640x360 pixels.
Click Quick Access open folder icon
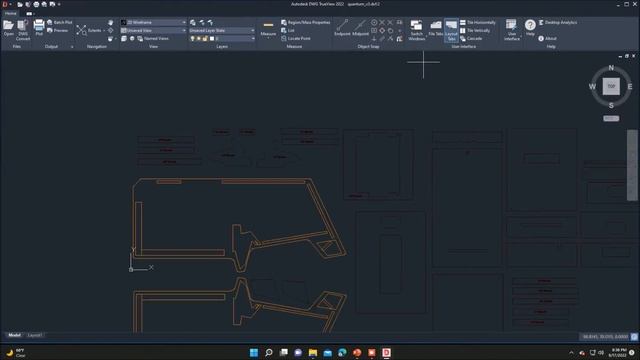click(x=20, y=4)
